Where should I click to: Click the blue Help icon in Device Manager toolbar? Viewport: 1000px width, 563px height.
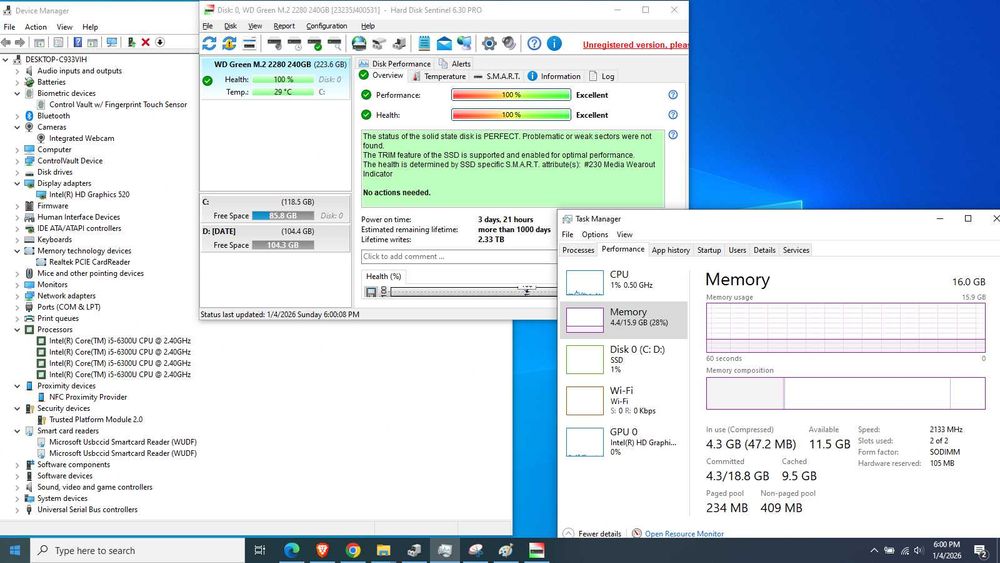coord(77,42)
